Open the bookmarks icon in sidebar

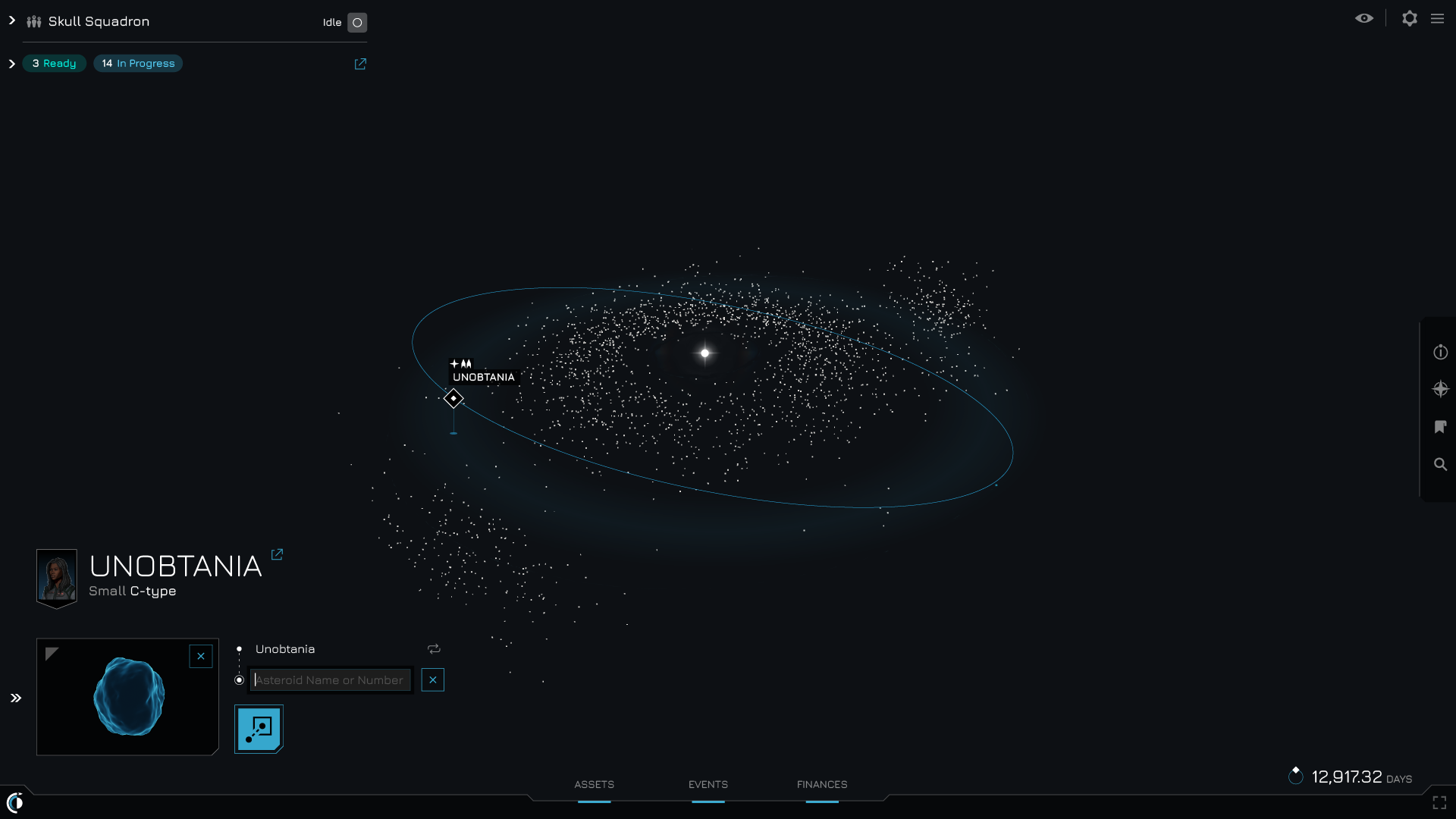click(x=1441, y=427)
